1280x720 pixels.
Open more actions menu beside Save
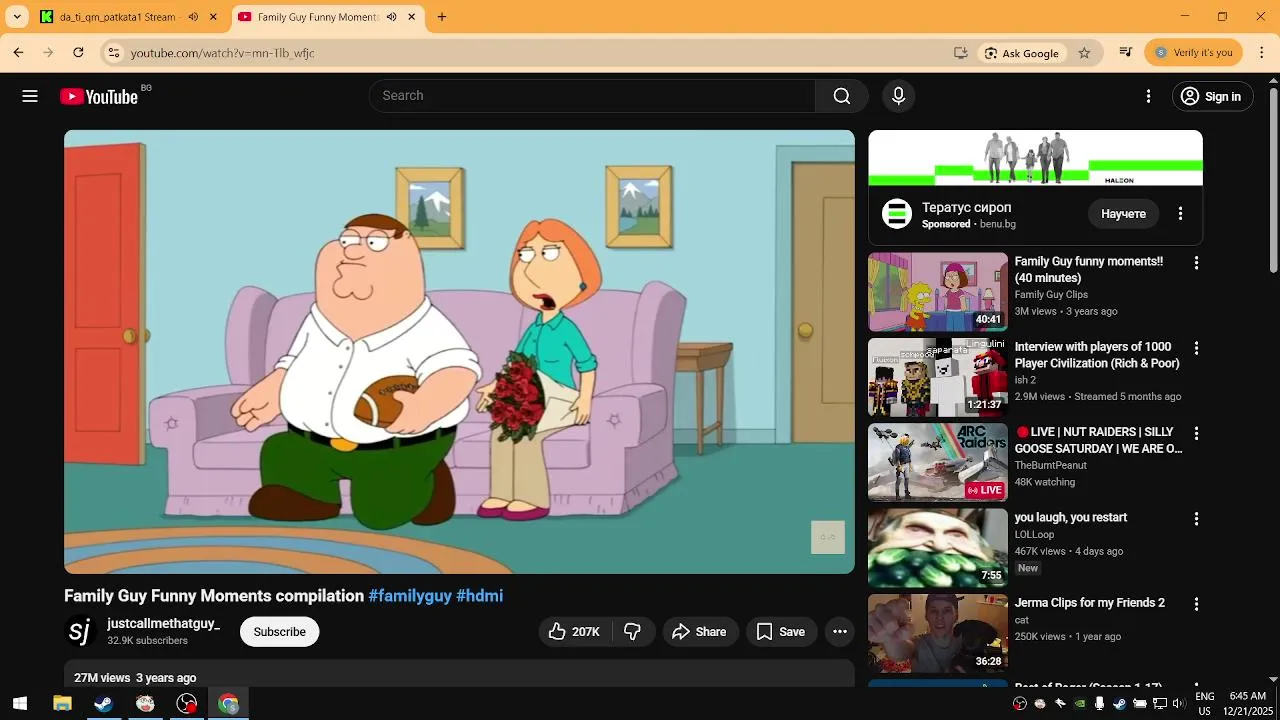point(840,631)
